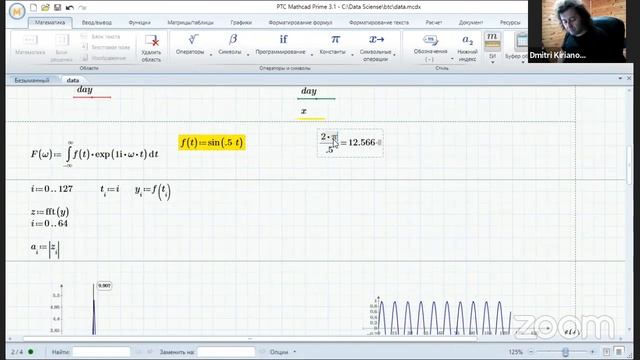Expand the Обозначения dropdown arrow
This screenshot has height=360, width=640.
pos(452,59)
